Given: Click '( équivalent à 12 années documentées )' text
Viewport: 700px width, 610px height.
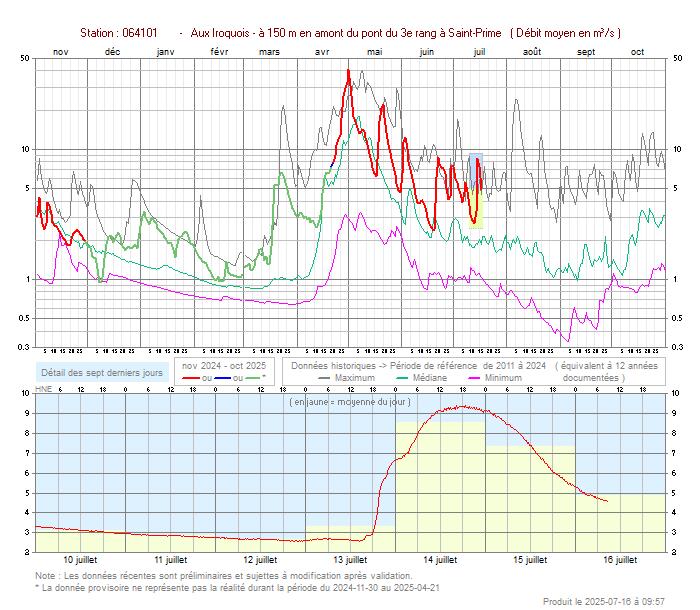Looking at the screenshot, I should point(606,372).
